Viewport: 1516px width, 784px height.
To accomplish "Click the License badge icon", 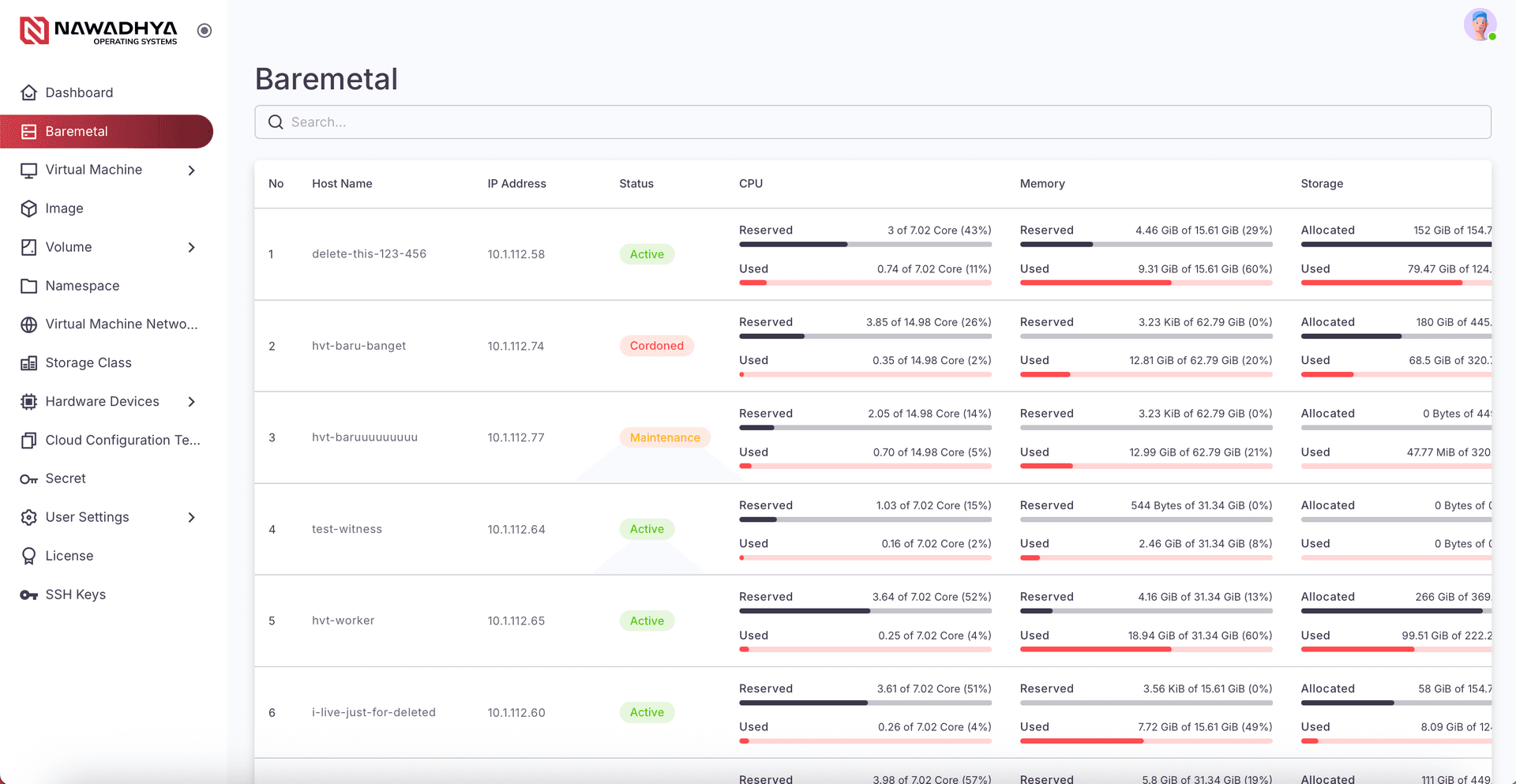I will [29, 556].
